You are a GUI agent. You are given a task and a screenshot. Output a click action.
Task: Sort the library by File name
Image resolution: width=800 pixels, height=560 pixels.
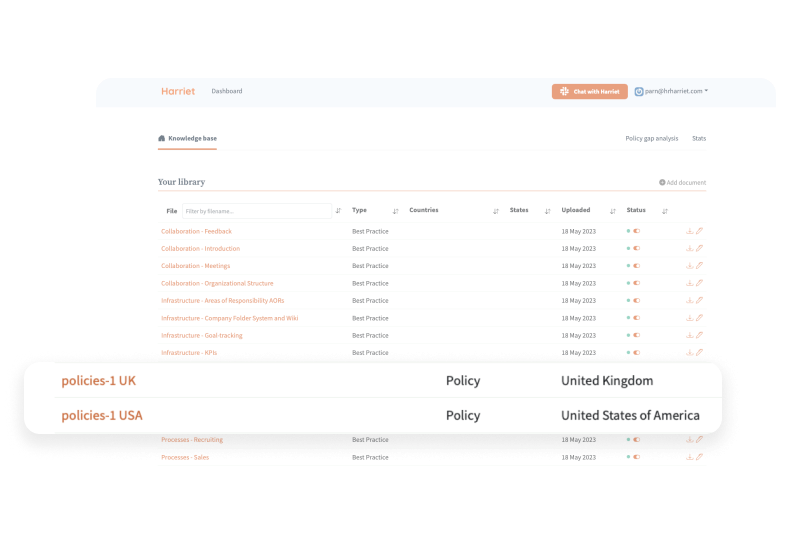pos(338,211)
